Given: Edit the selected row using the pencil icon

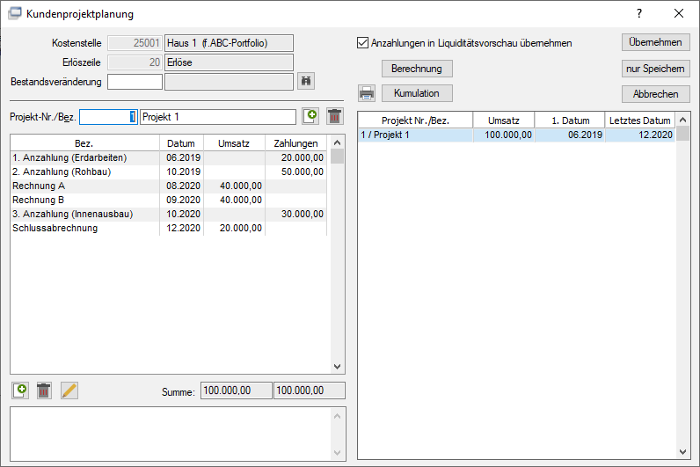Looking at the screenshot, I should coord(69,391).
